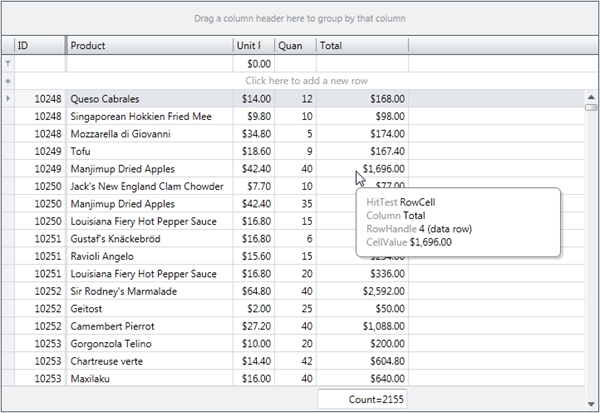This screenshot has width=600, height=413.
Task: Select the Gorgonzola Telino cell
Action: point(150,344)
